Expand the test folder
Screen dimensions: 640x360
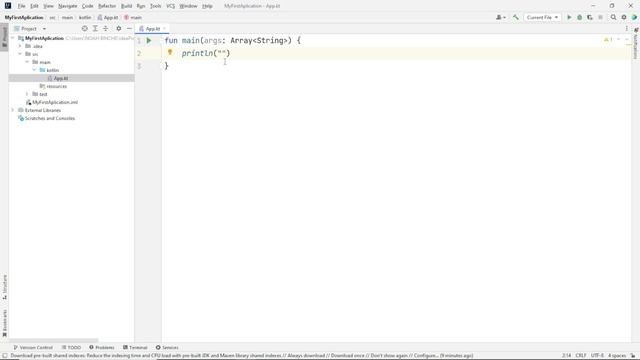(27, 94)
